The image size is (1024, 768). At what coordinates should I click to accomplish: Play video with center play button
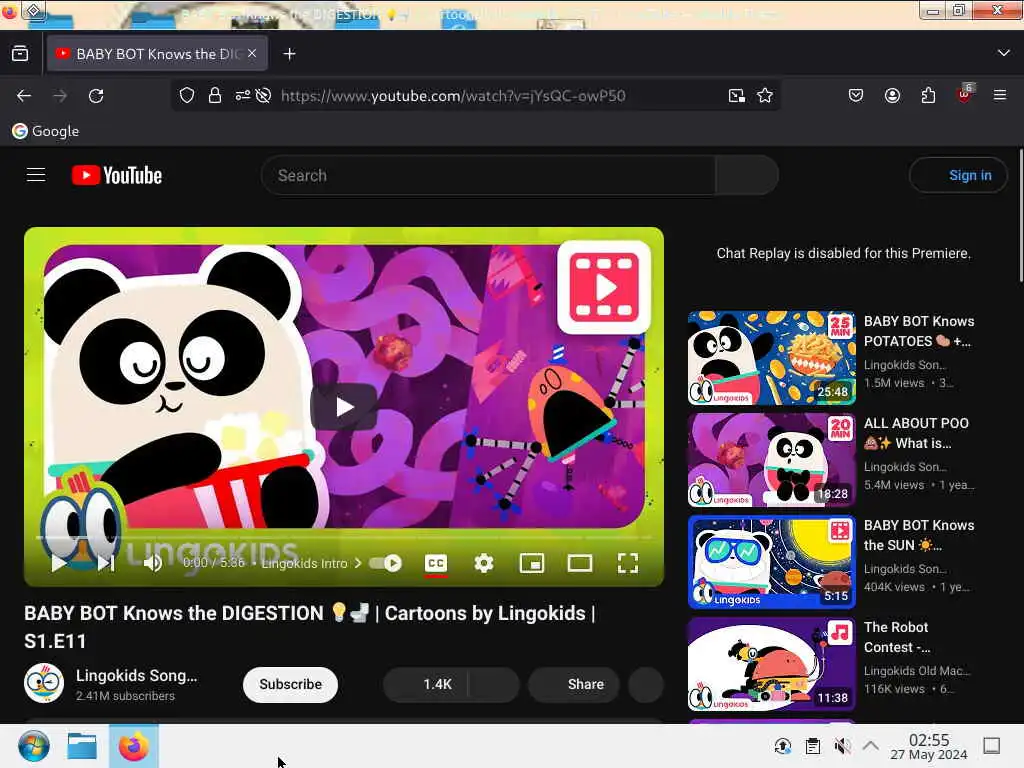coord(344,407)
